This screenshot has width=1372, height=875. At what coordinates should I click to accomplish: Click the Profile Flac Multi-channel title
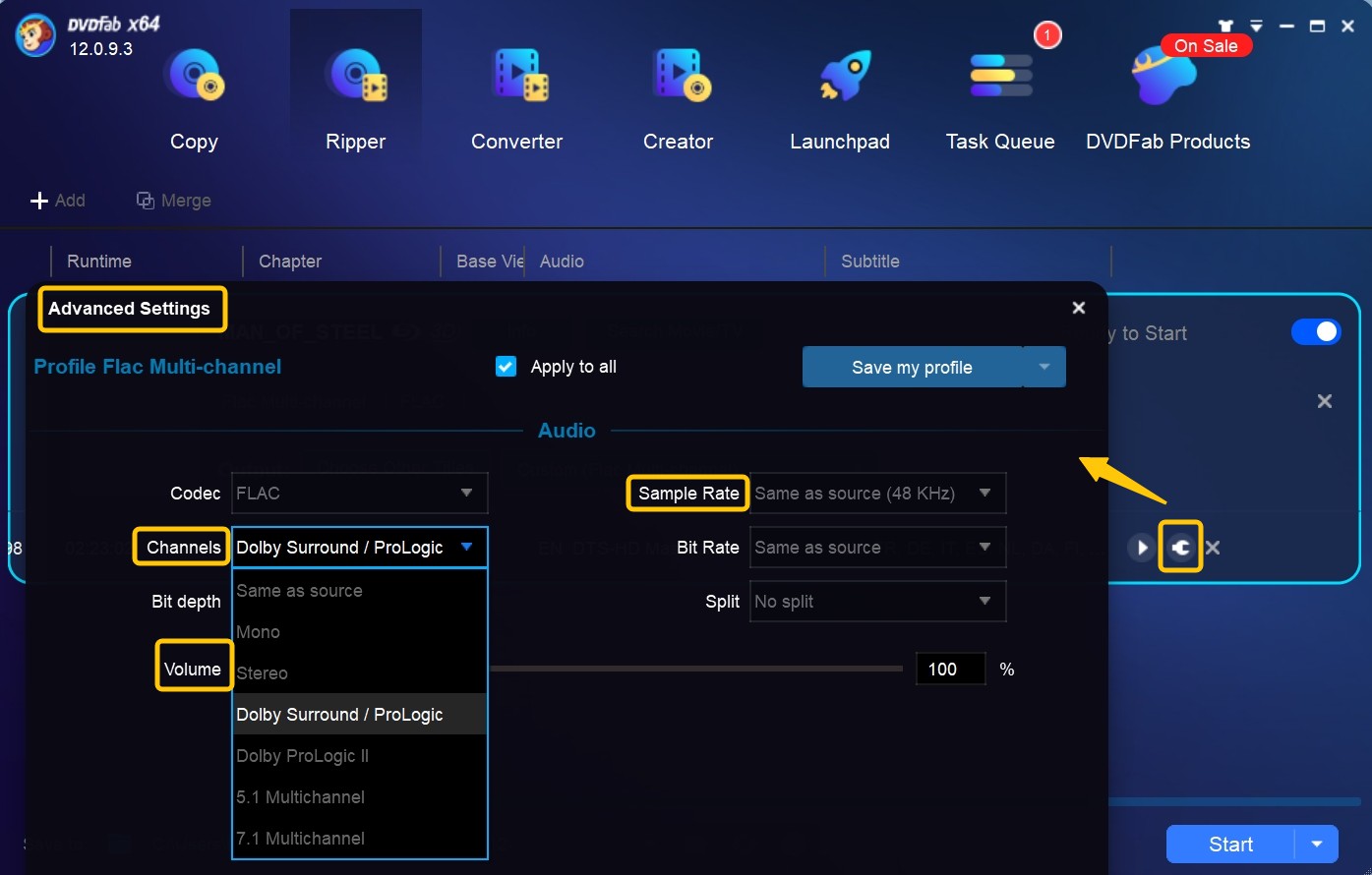click(157, 367)
